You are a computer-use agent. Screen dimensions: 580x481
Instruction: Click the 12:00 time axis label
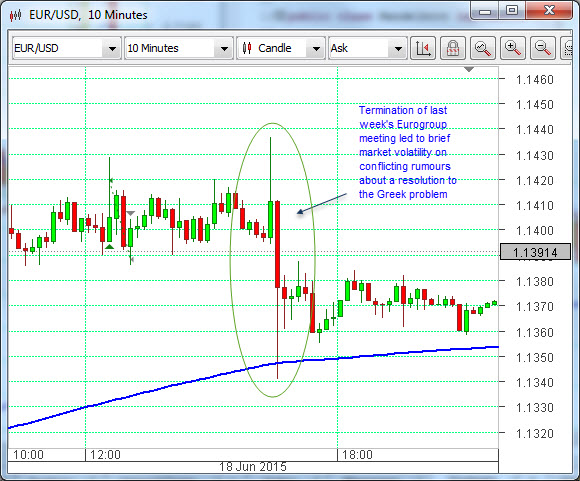[x=105, y=455]
